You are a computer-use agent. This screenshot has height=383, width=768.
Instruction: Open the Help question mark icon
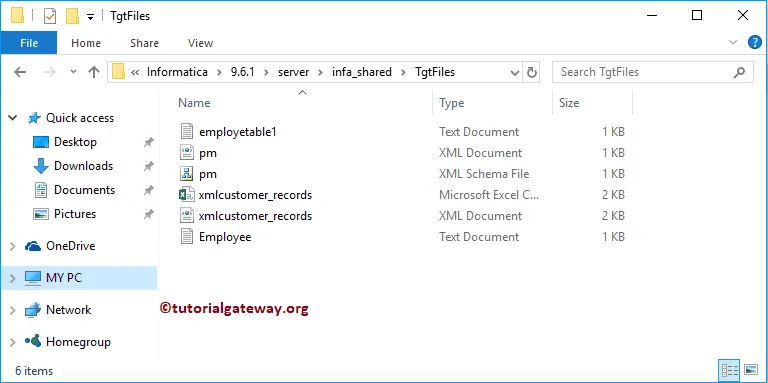(754, 43)
